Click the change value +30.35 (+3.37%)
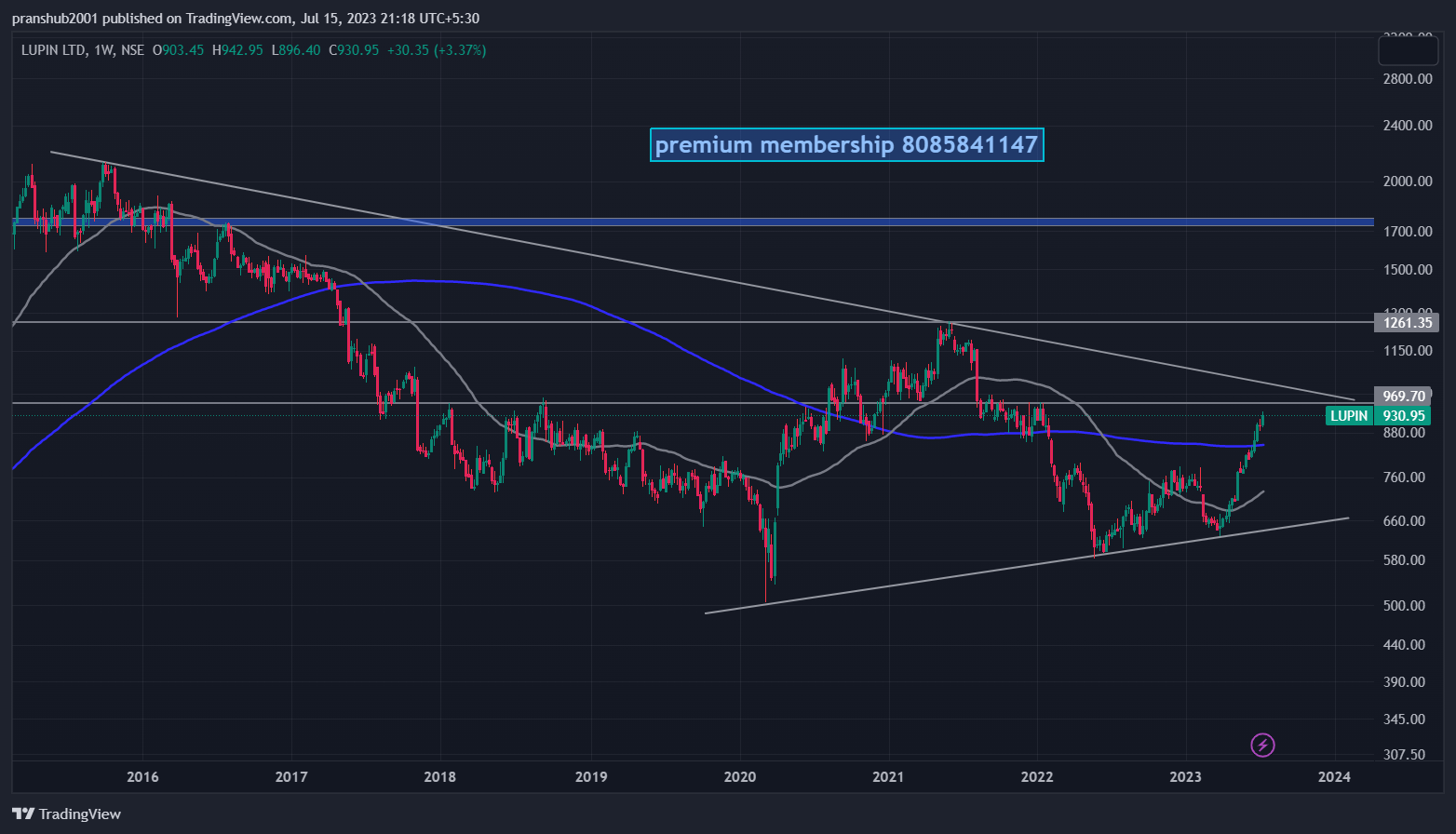The width and height of the screenshot is (1456, 834). pyautogui.click(x=437, y=50)
